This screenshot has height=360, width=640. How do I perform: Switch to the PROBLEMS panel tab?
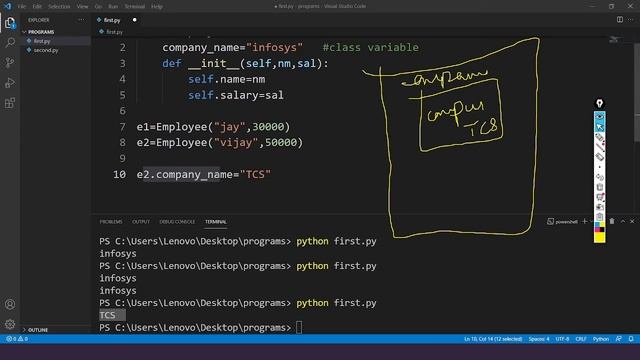click(x=111, y=222)
